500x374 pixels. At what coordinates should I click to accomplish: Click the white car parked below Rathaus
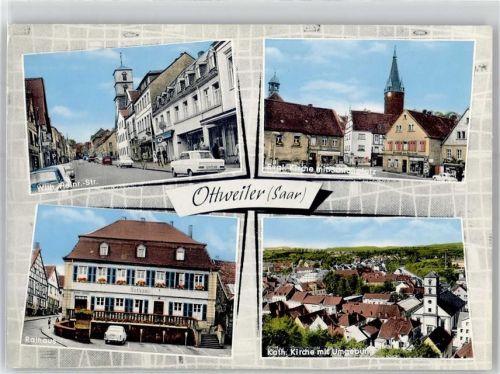coord(115,334)
